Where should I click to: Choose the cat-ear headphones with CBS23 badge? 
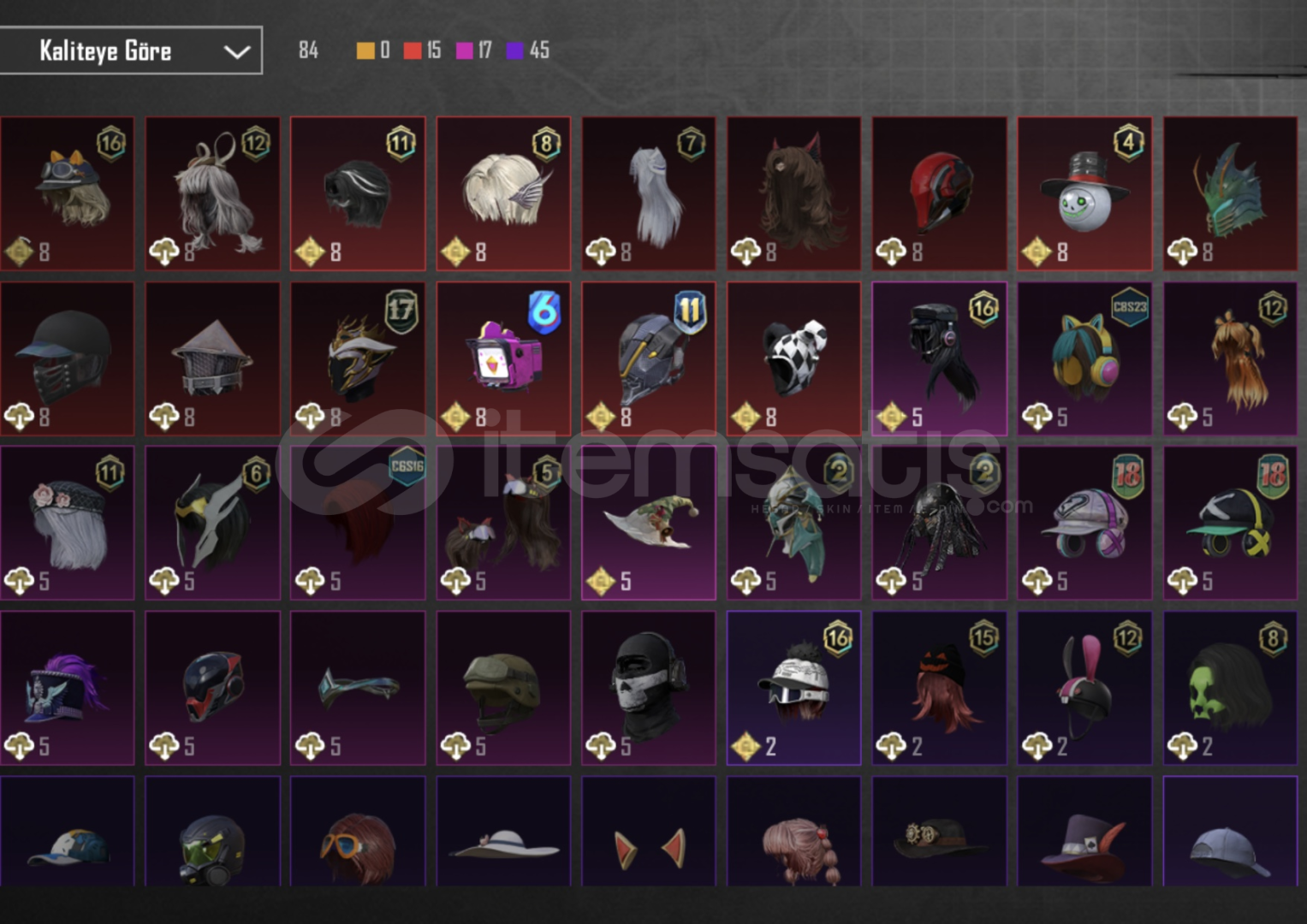(1084, 358)
